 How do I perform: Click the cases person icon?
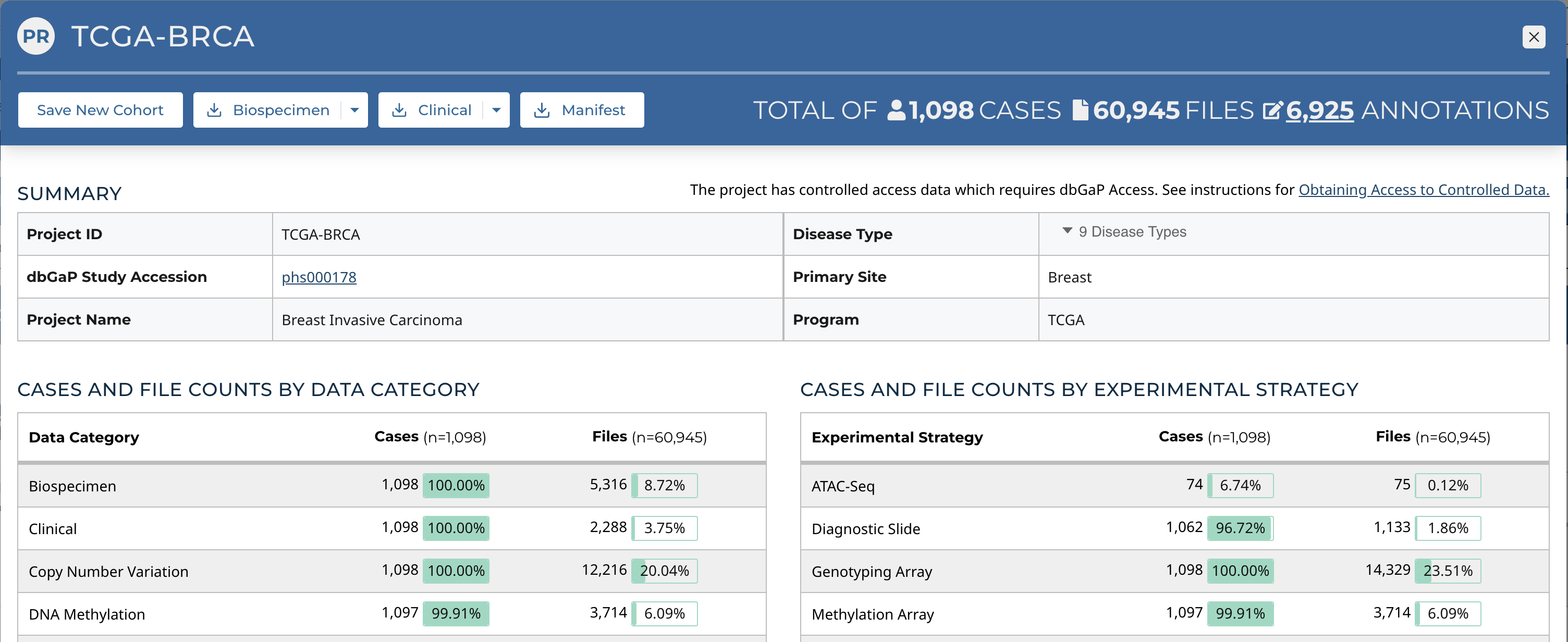point(896,110)
